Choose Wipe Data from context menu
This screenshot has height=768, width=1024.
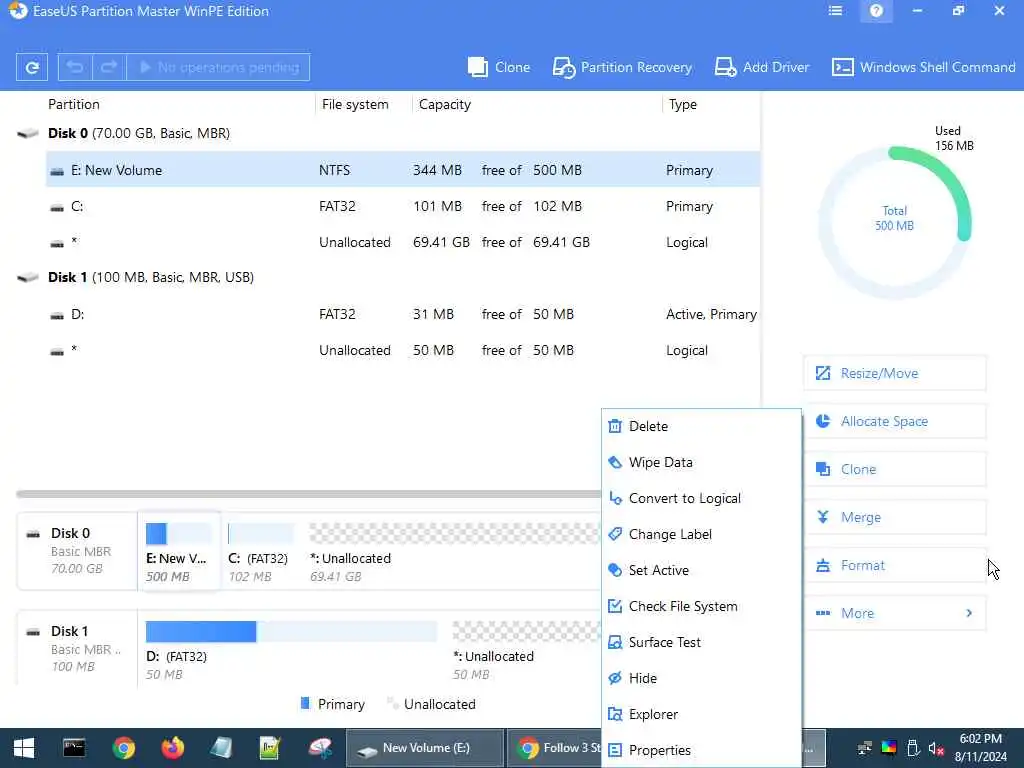tap(701, 462)
